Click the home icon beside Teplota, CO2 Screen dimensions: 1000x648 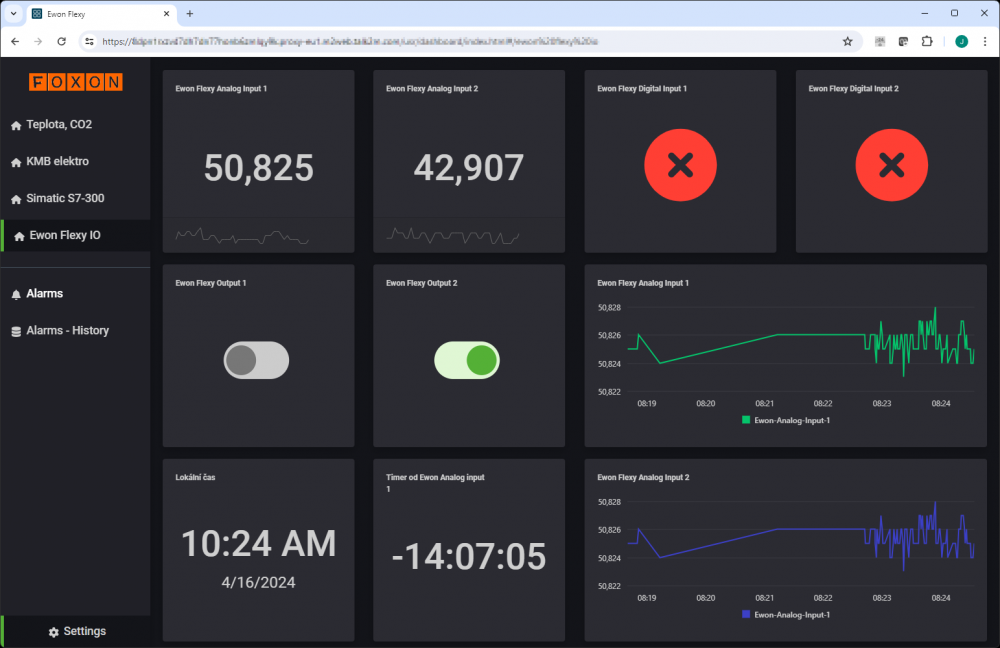tap(16, 126)
